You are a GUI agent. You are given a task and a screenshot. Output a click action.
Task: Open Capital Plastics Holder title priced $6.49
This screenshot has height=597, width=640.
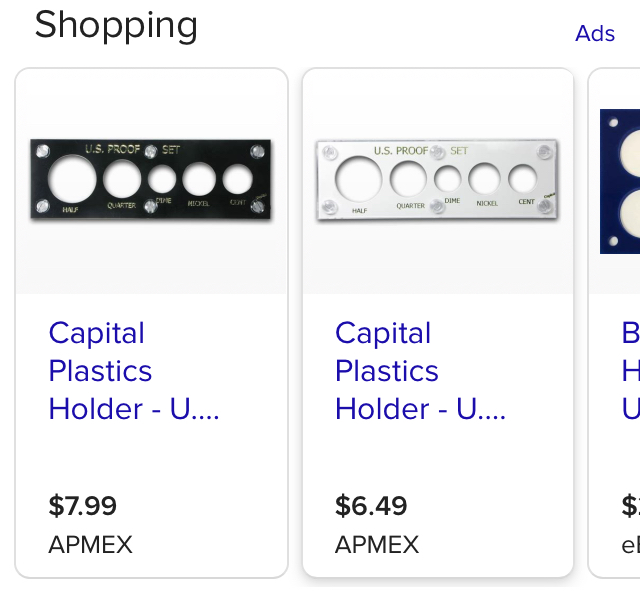coord(420,371)
